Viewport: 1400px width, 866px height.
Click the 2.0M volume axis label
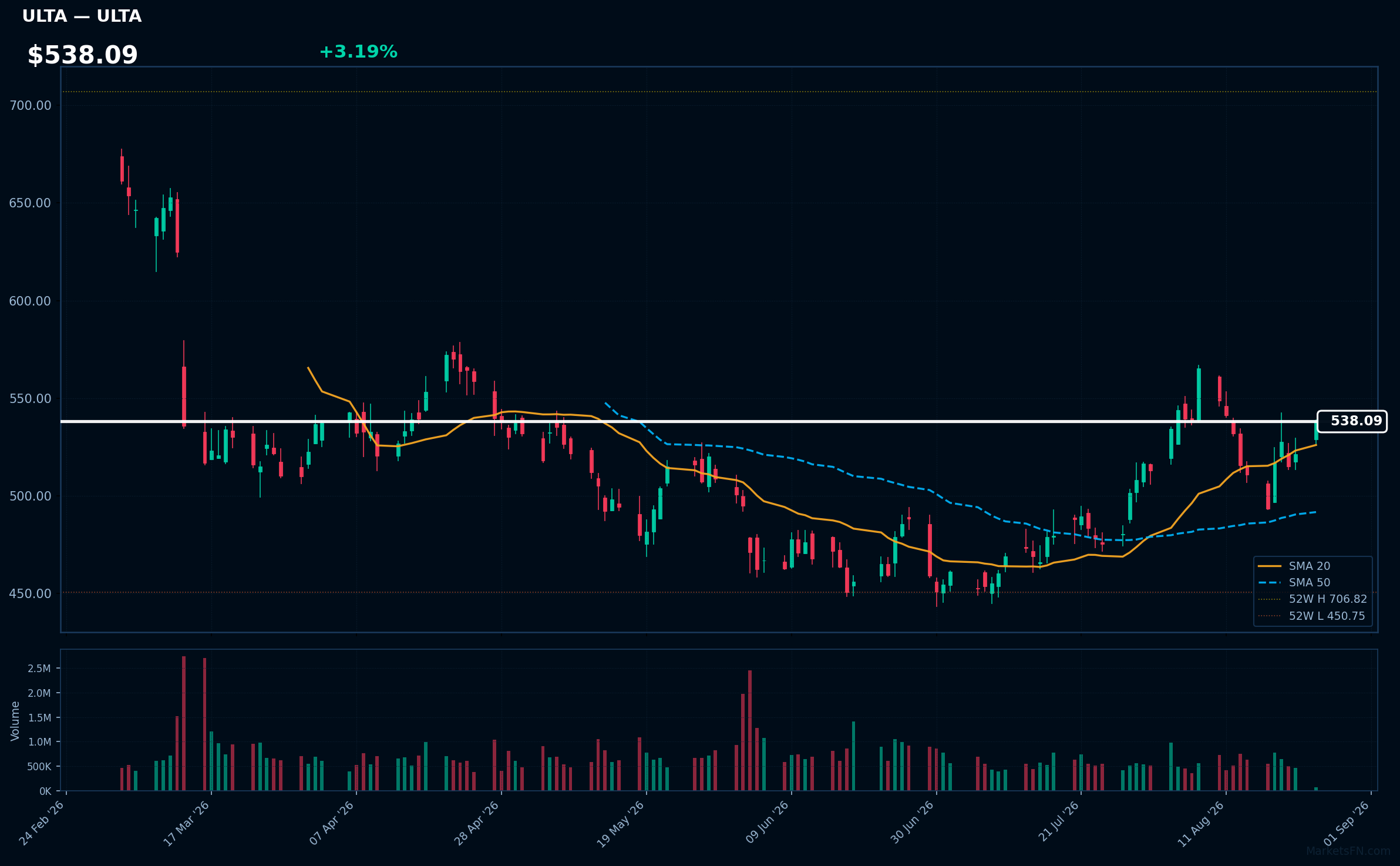click(39, 693)
